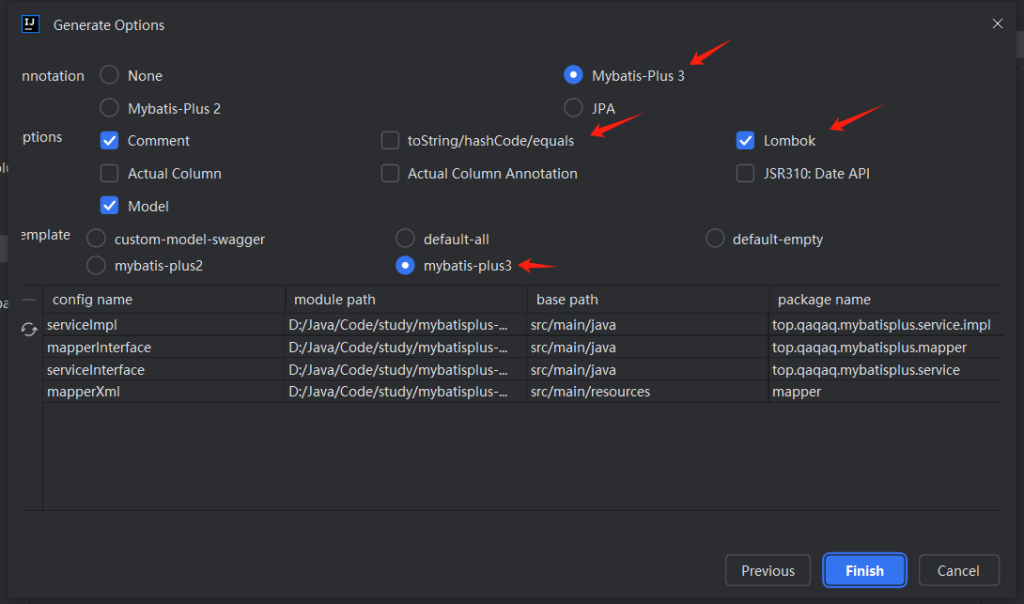Select None for annotation

109,75
